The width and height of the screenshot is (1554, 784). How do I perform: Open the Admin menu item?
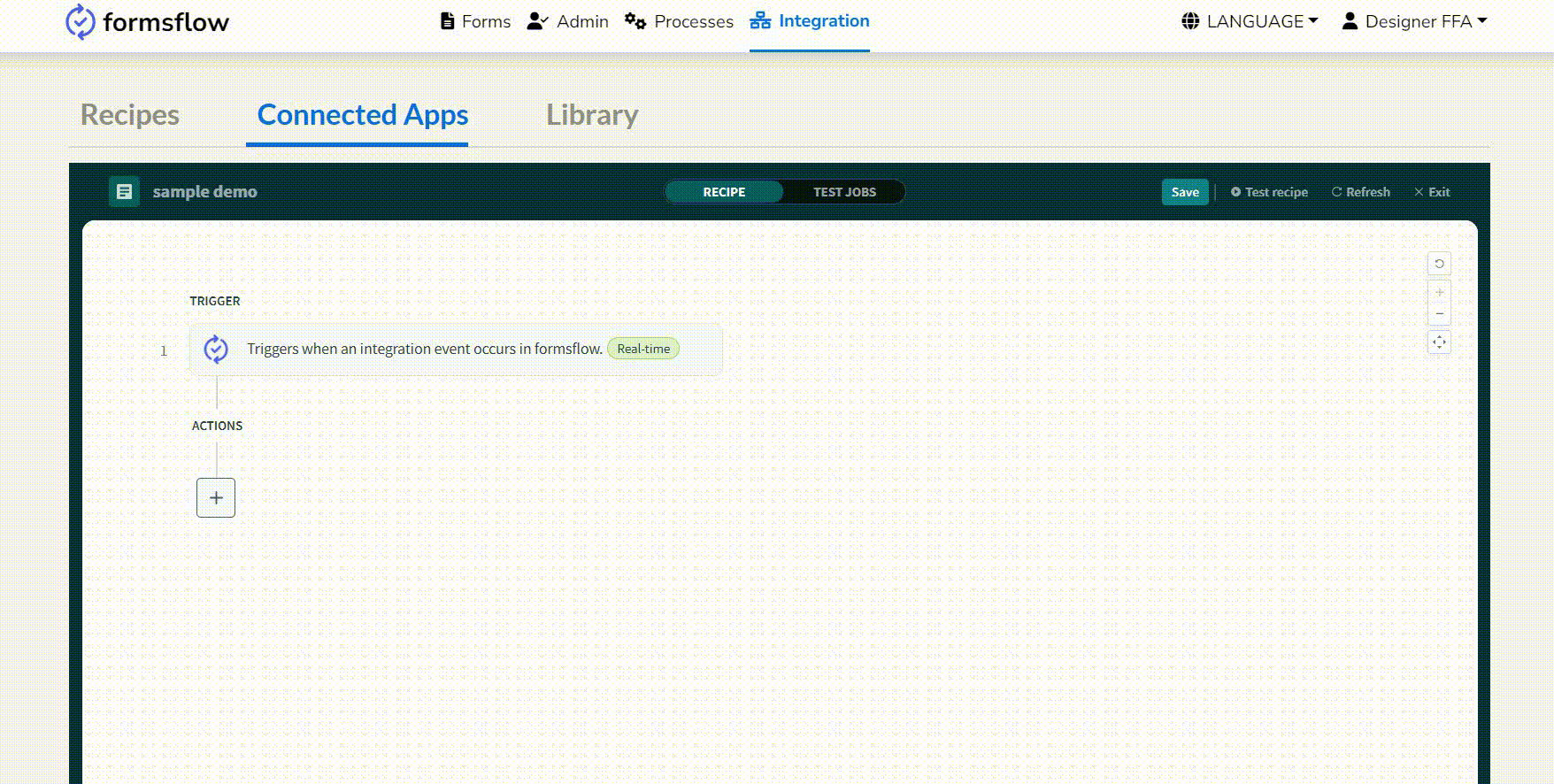click(567, 21)
